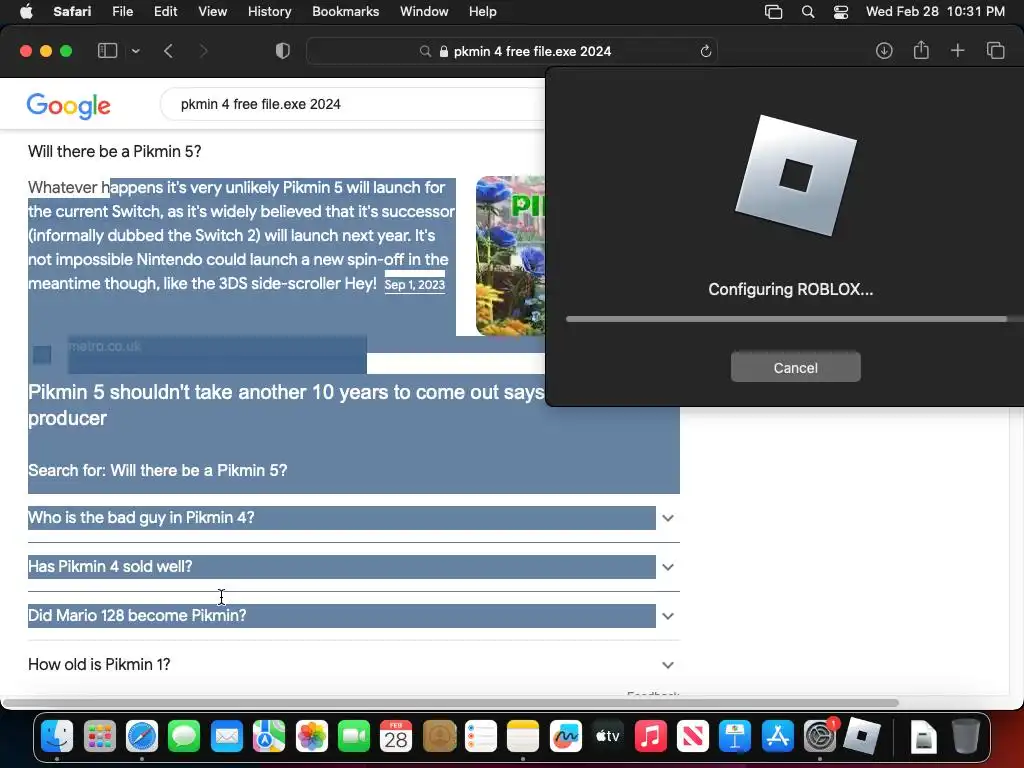Go back to the previous page
Image resolution: width=1024 pixels, height=768 pixels.
click(168, 51)
